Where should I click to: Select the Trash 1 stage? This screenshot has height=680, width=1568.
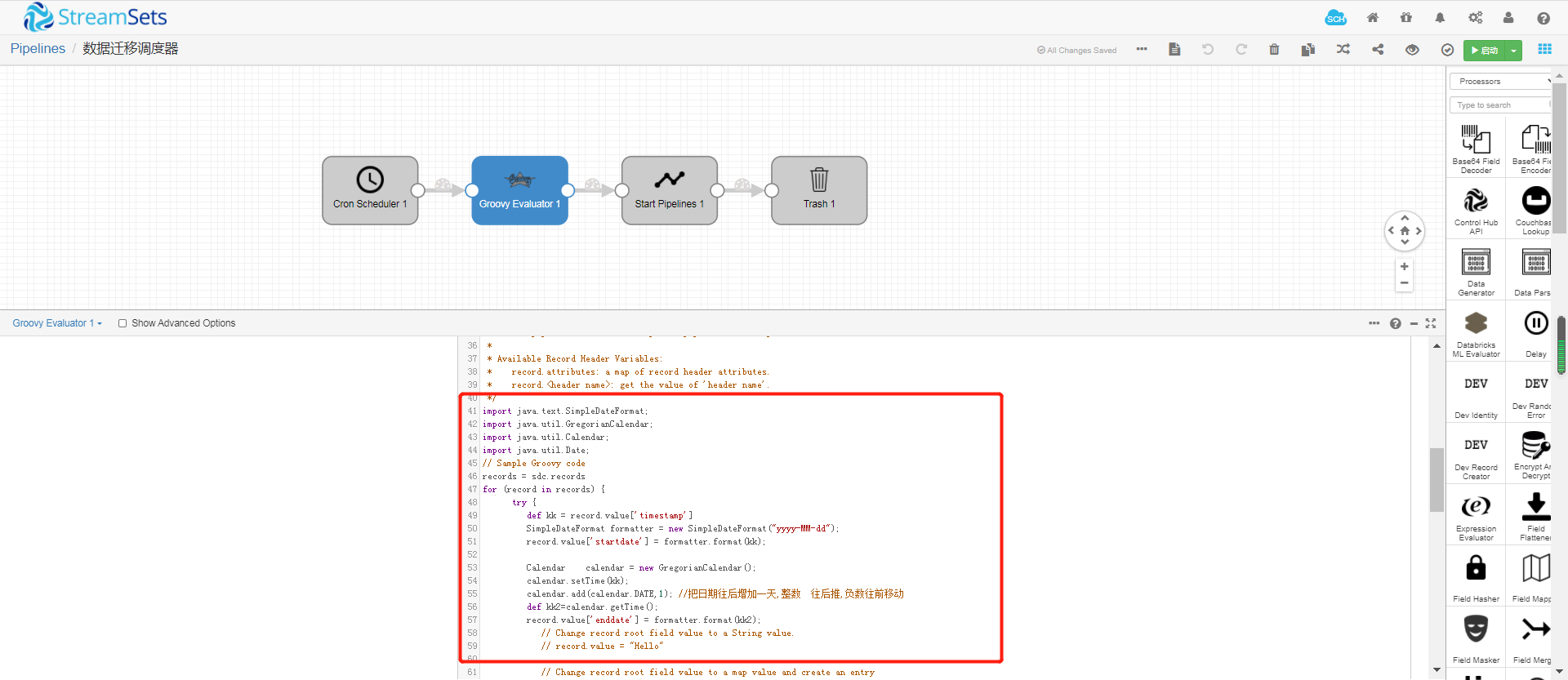[819, 190]
